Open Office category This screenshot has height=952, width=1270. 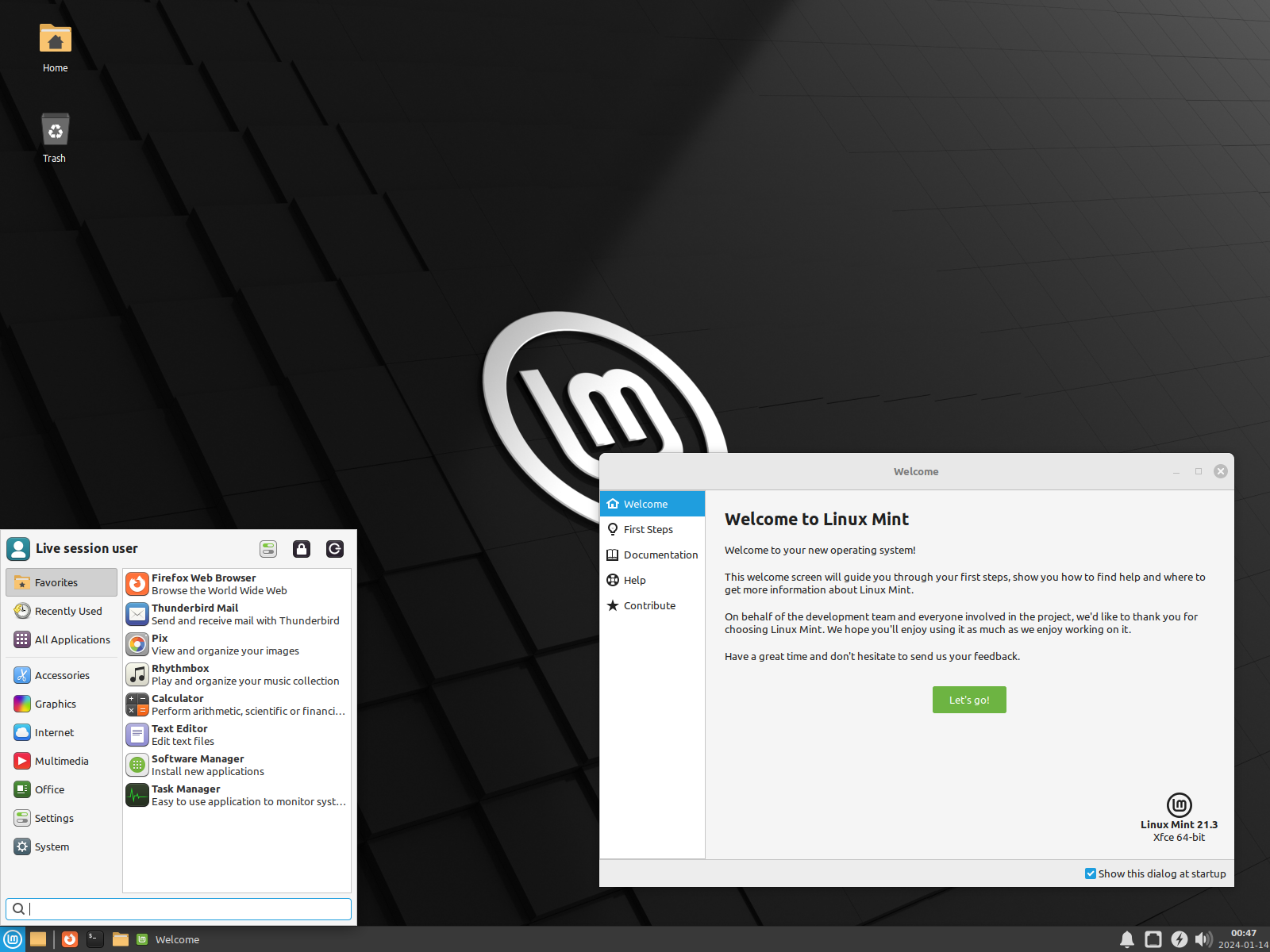coord(62,789)
